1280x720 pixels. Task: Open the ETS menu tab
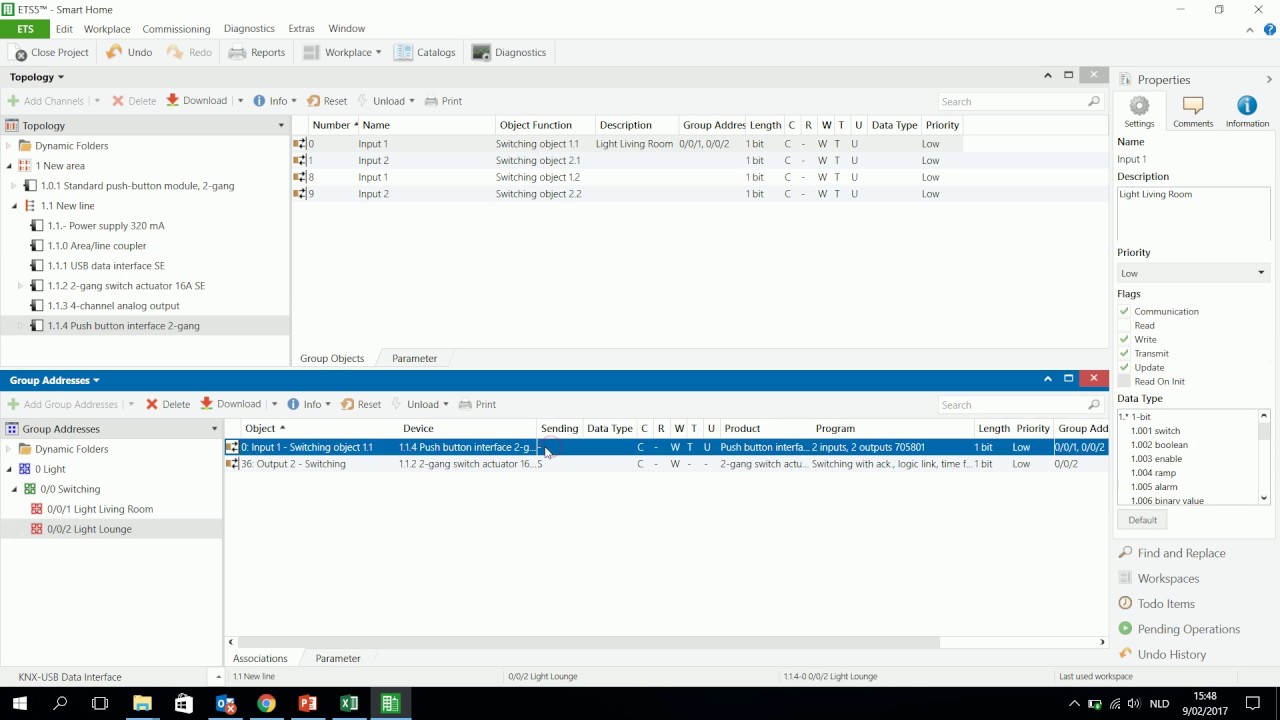[x=25, y=29]
